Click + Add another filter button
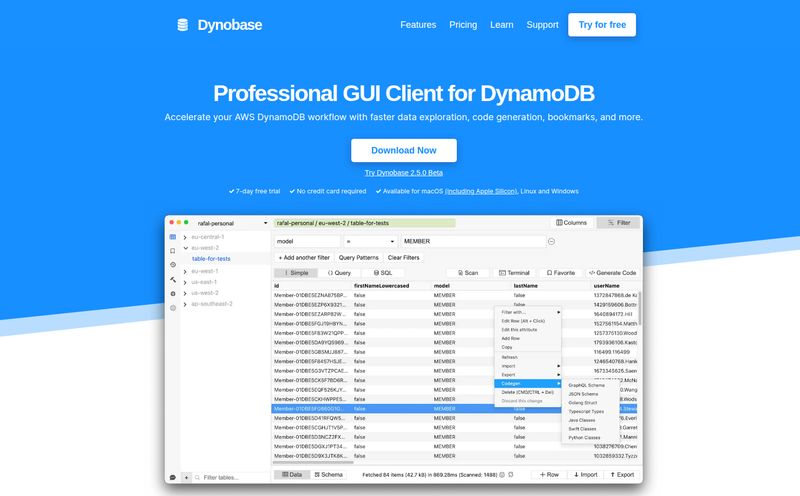Screen dimensions: 800x496 coord(304,258)
